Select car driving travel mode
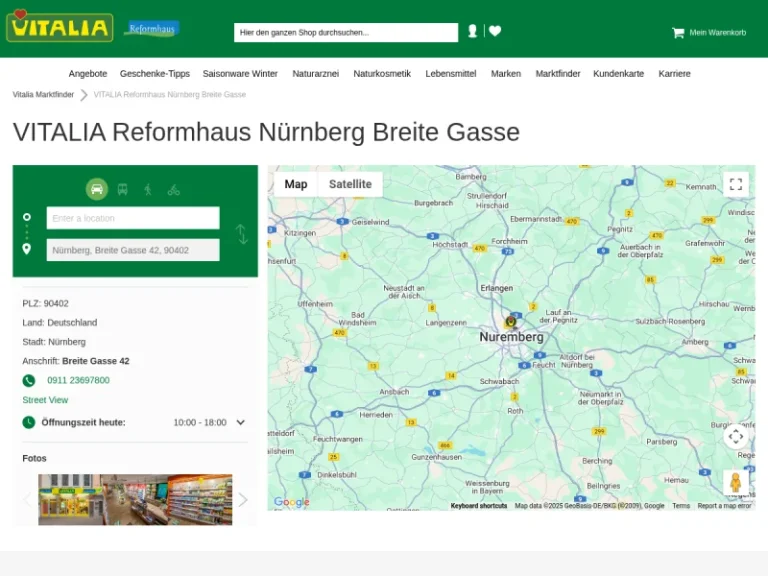The width and height of the screenshot is (768, 576). (97, 189)
